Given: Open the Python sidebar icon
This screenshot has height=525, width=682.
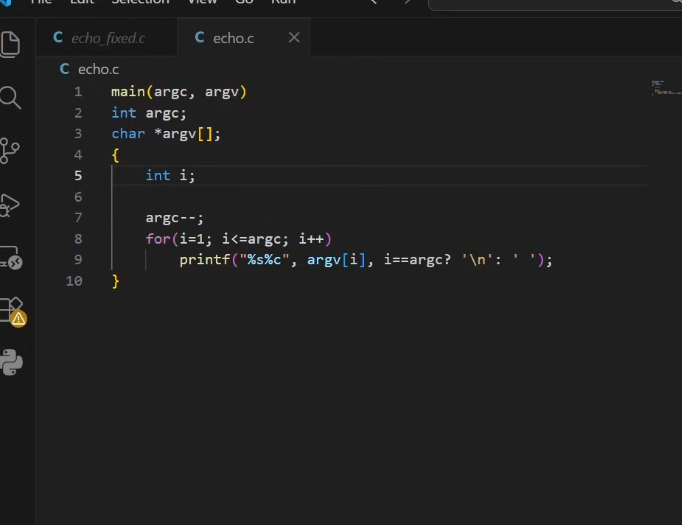Looking at the screenshot, I should tap(11, 362).
